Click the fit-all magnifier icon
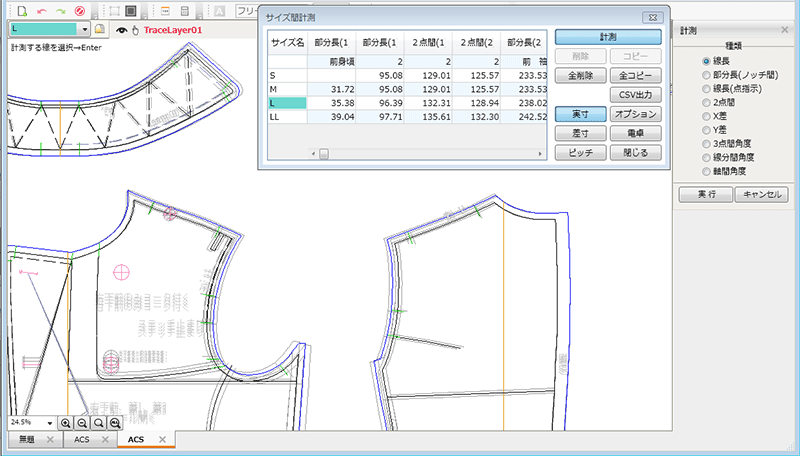 coord(115,423)
